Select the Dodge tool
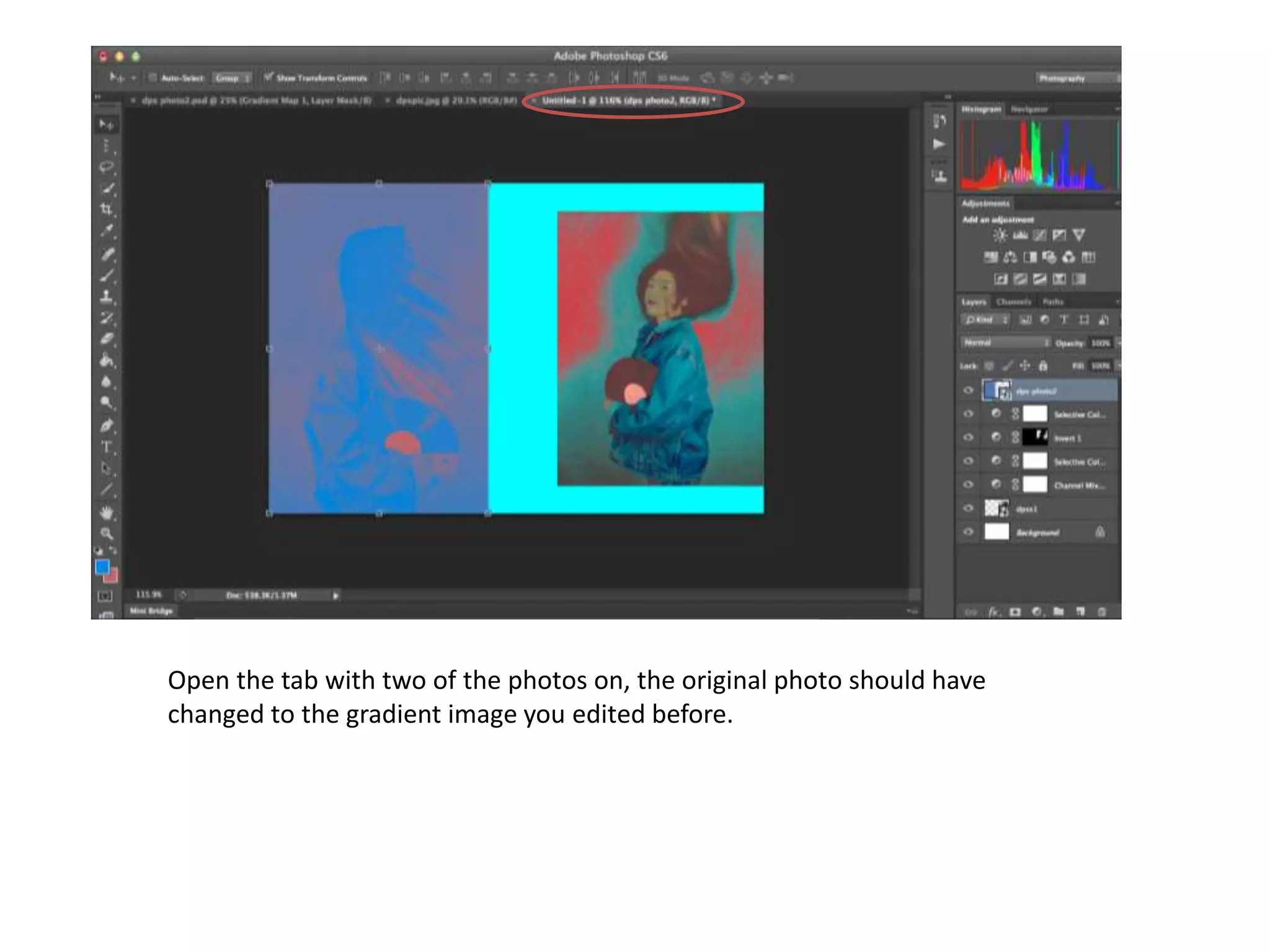 (x=107, y=402)
